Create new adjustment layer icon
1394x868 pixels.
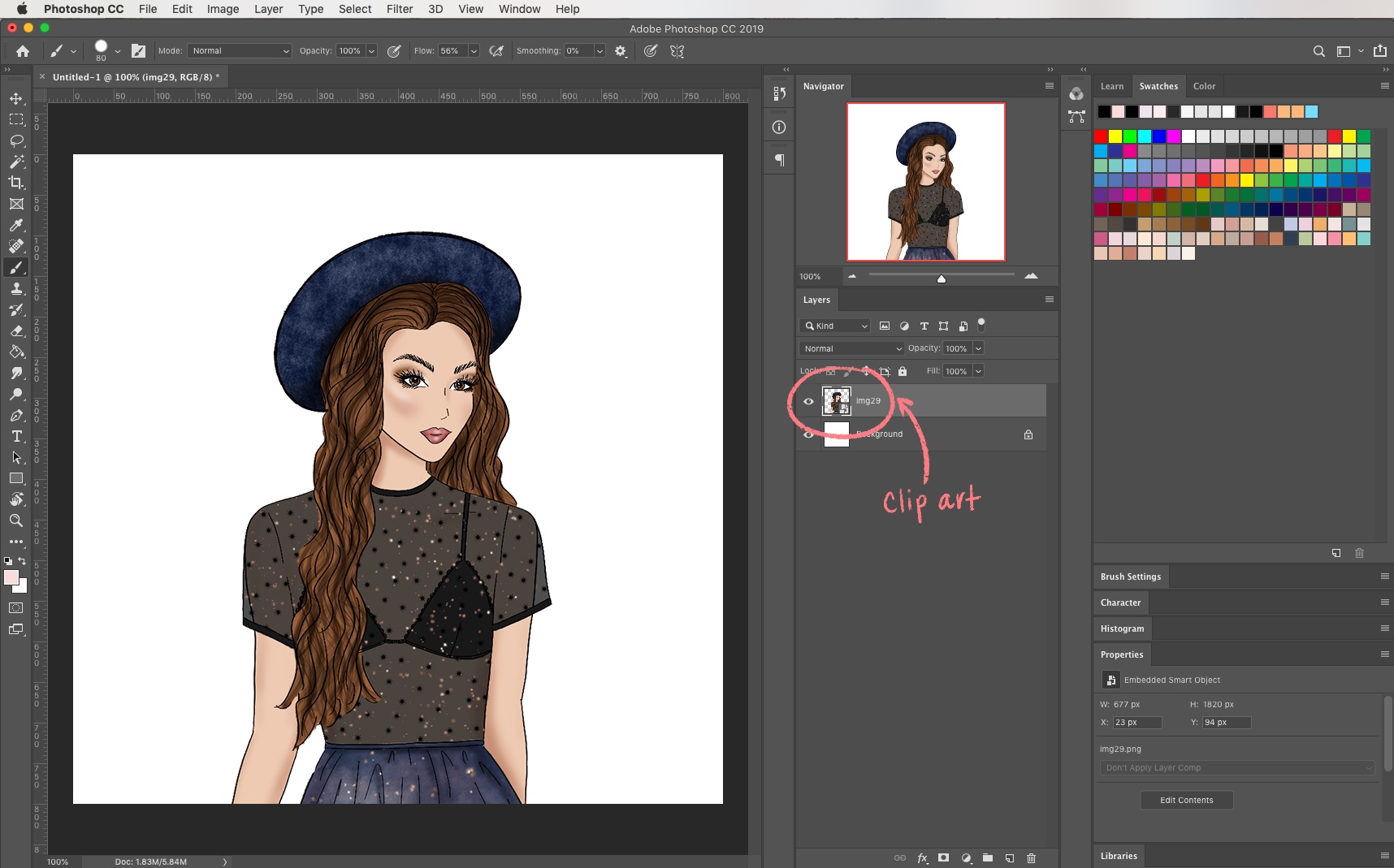(966, 858)
